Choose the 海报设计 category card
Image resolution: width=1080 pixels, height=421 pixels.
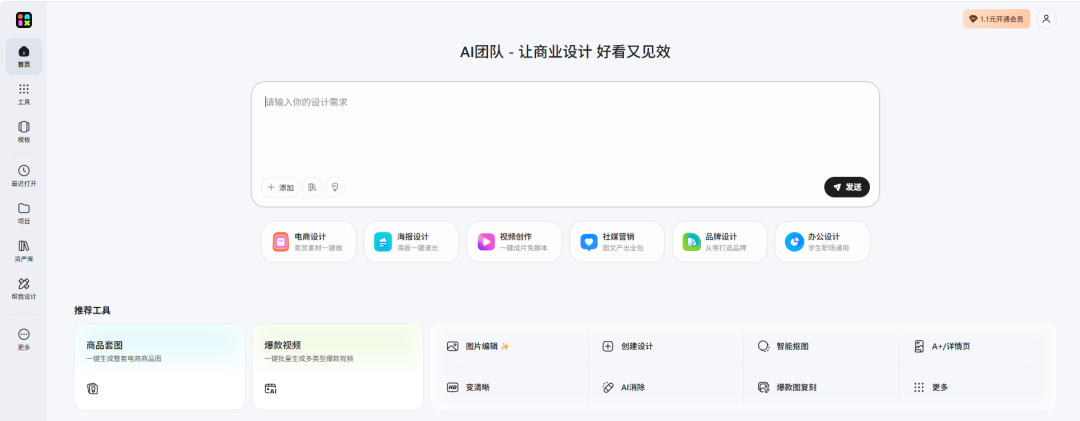[411, 242]
